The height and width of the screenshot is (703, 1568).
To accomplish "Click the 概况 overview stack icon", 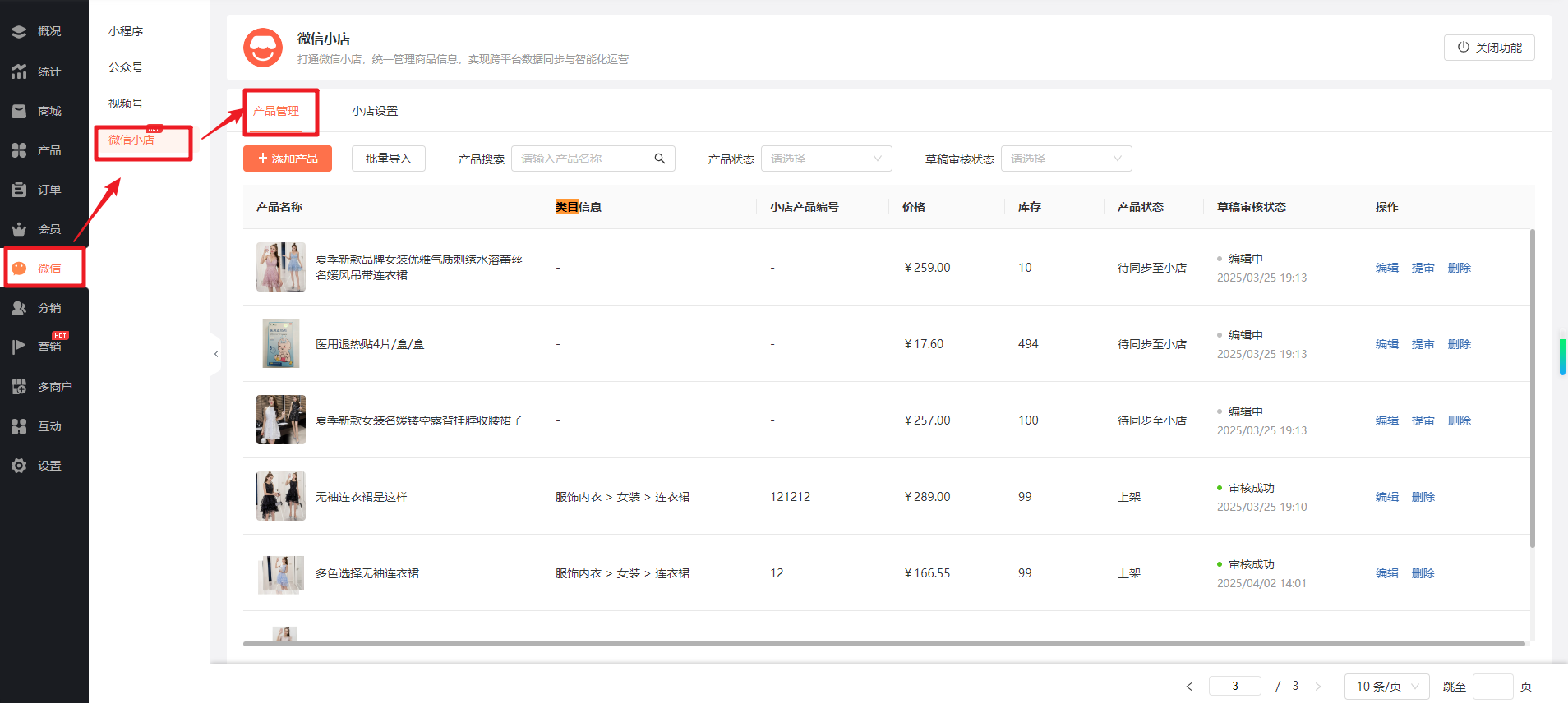I will tap(19, 31).
